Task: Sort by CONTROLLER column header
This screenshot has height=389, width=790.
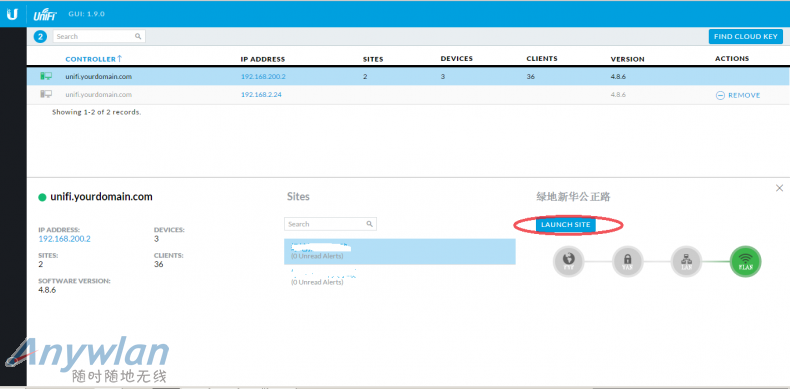Action: (91, 59)
